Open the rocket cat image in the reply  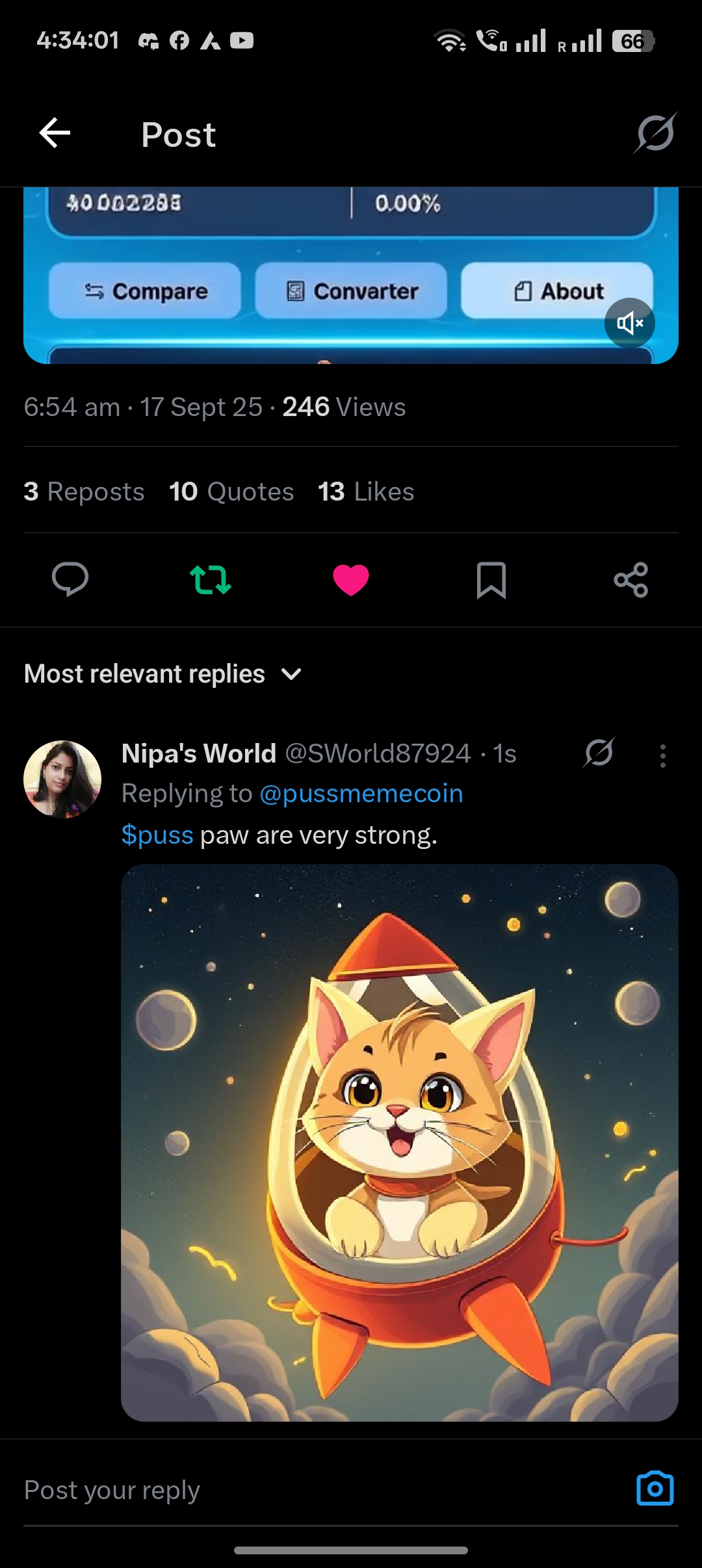pos(399,1142)
